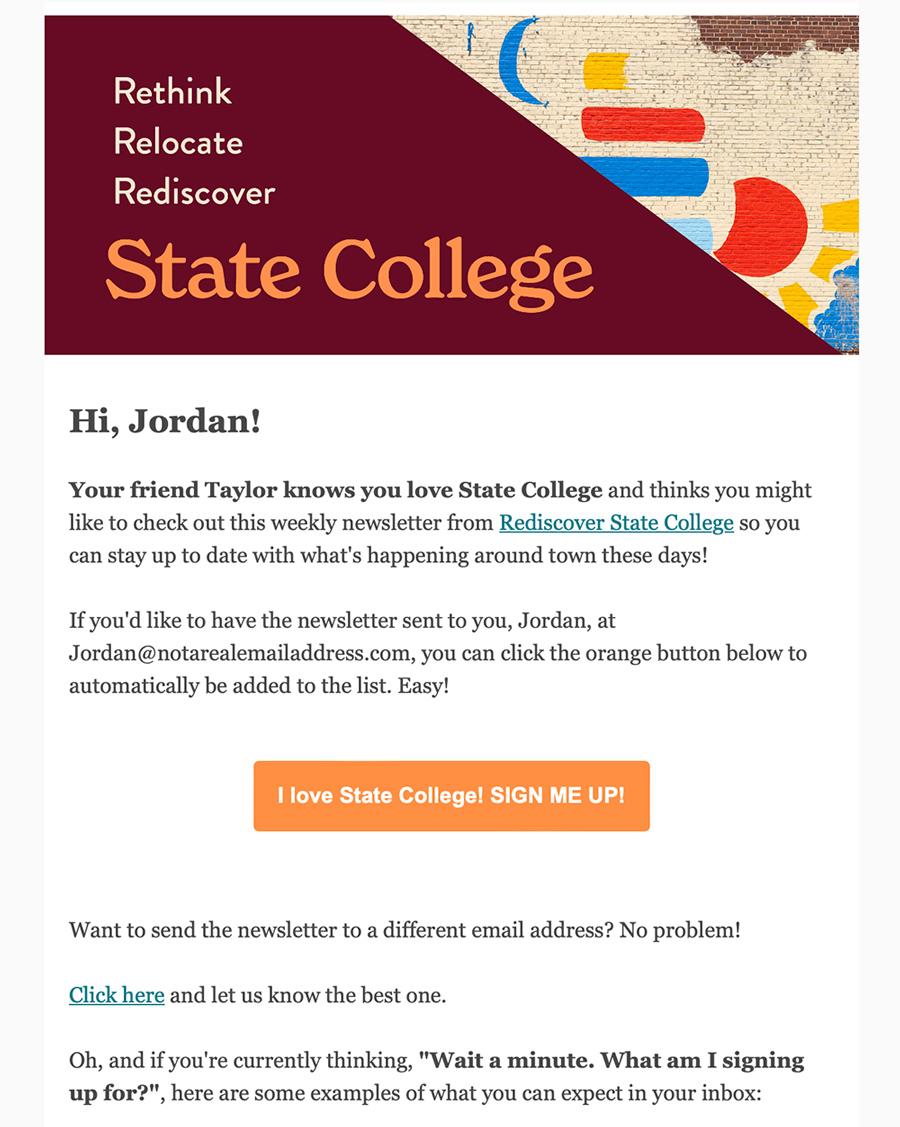This screenshot has width=900, height=1127.
Task: Click the blue crescent painted on the wall
Action: (x=518, y=61)
